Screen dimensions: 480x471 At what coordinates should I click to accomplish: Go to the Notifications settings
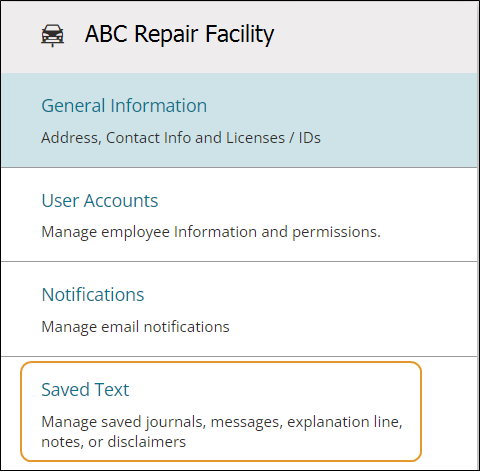point(239,309)
